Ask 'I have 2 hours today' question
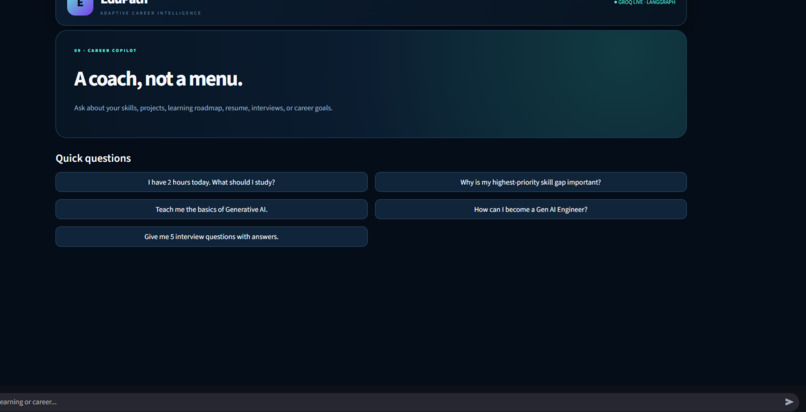 211,182
